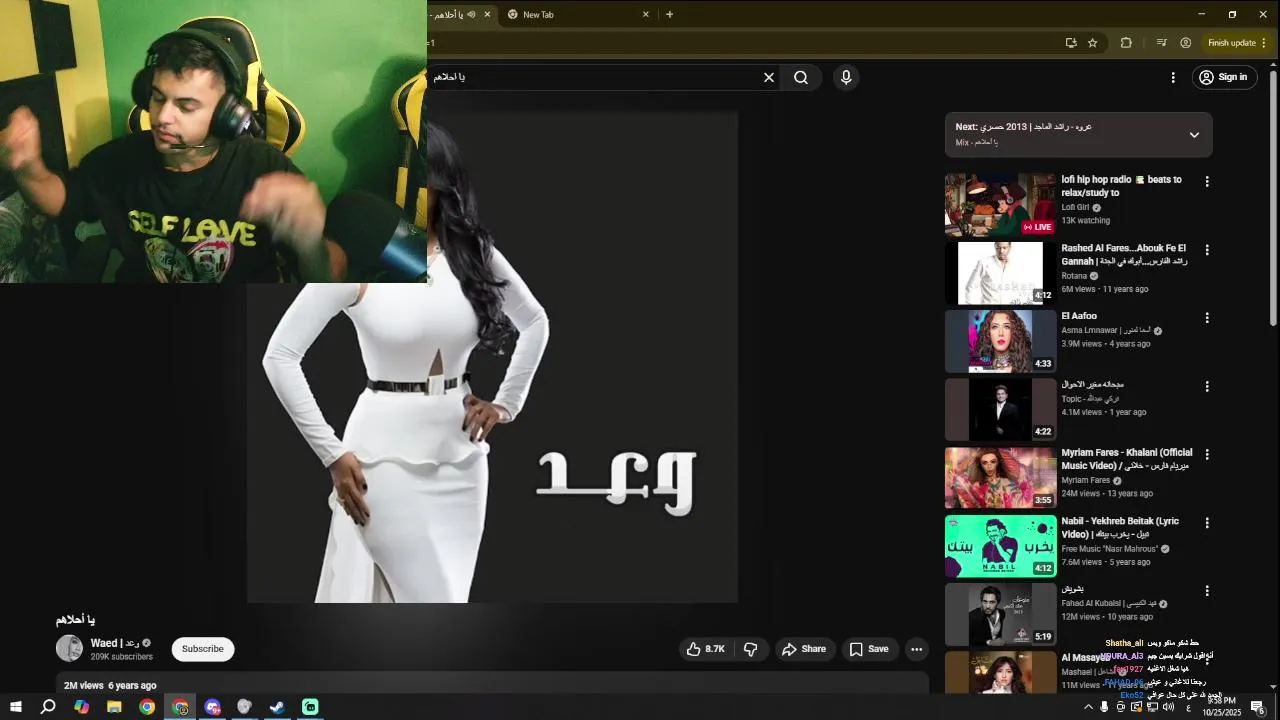Open the Lofi Girl channel name

point(1075,207)
